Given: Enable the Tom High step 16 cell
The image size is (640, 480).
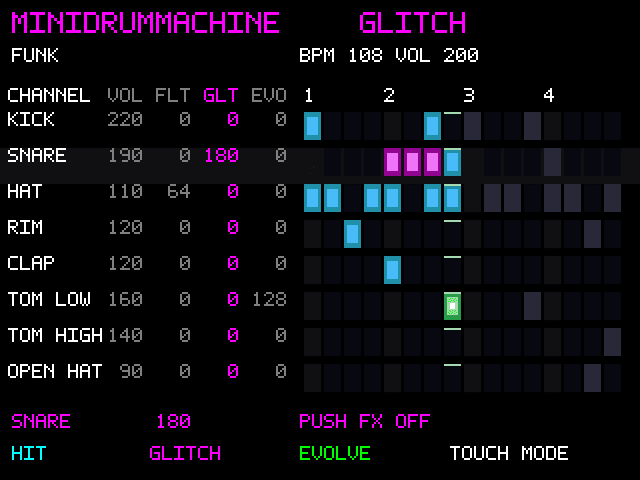Looking at the screenshot, I should click(x=612, y=342).
